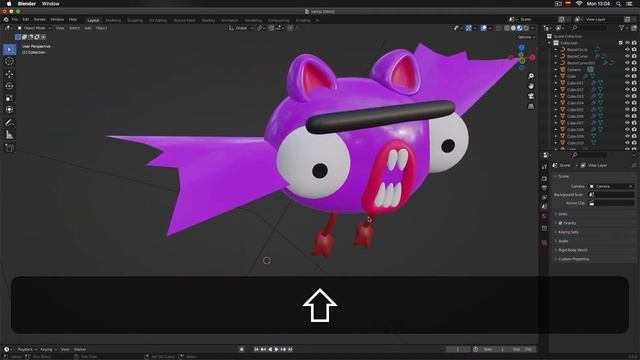Toggle X-ray display in viewport header
This screenshot has height=360, width=640.
[x=498, y=28]
